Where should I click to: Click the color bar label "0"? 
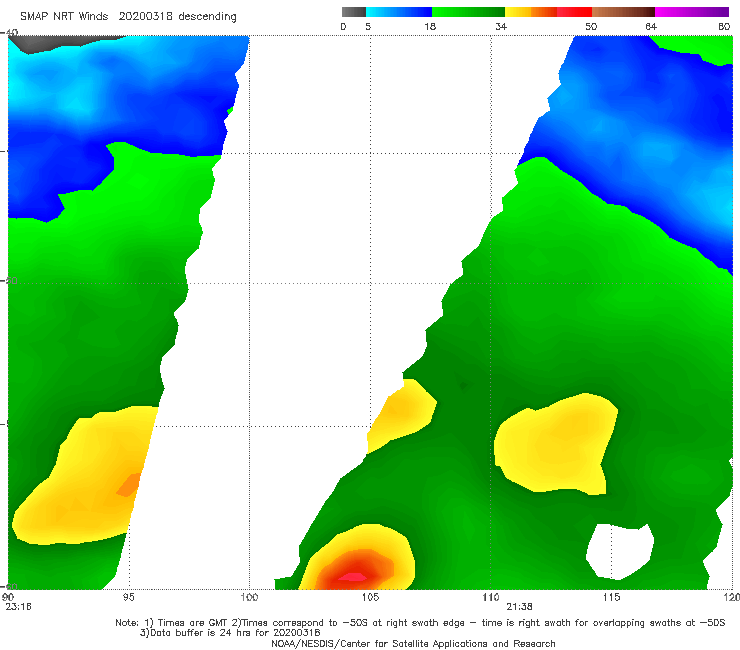click(343, 27)
